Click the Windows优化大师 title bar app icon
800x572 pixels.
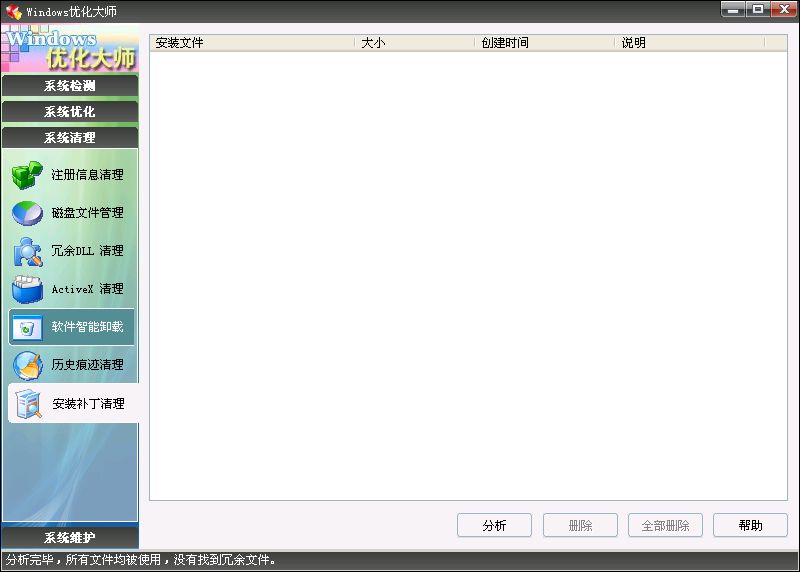pyautogui.click(x=14, y=12)
